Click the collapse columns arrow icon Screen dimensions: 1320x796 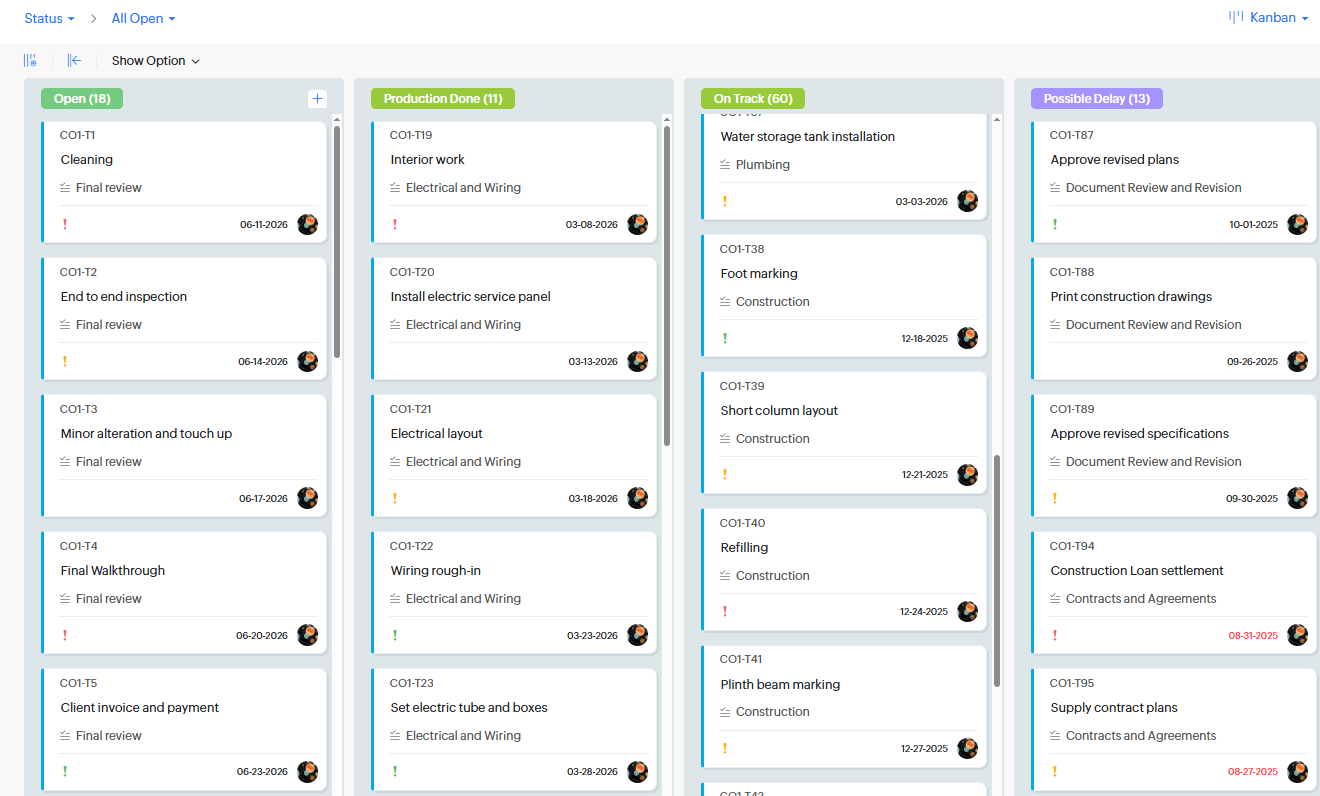coord(74,61)
